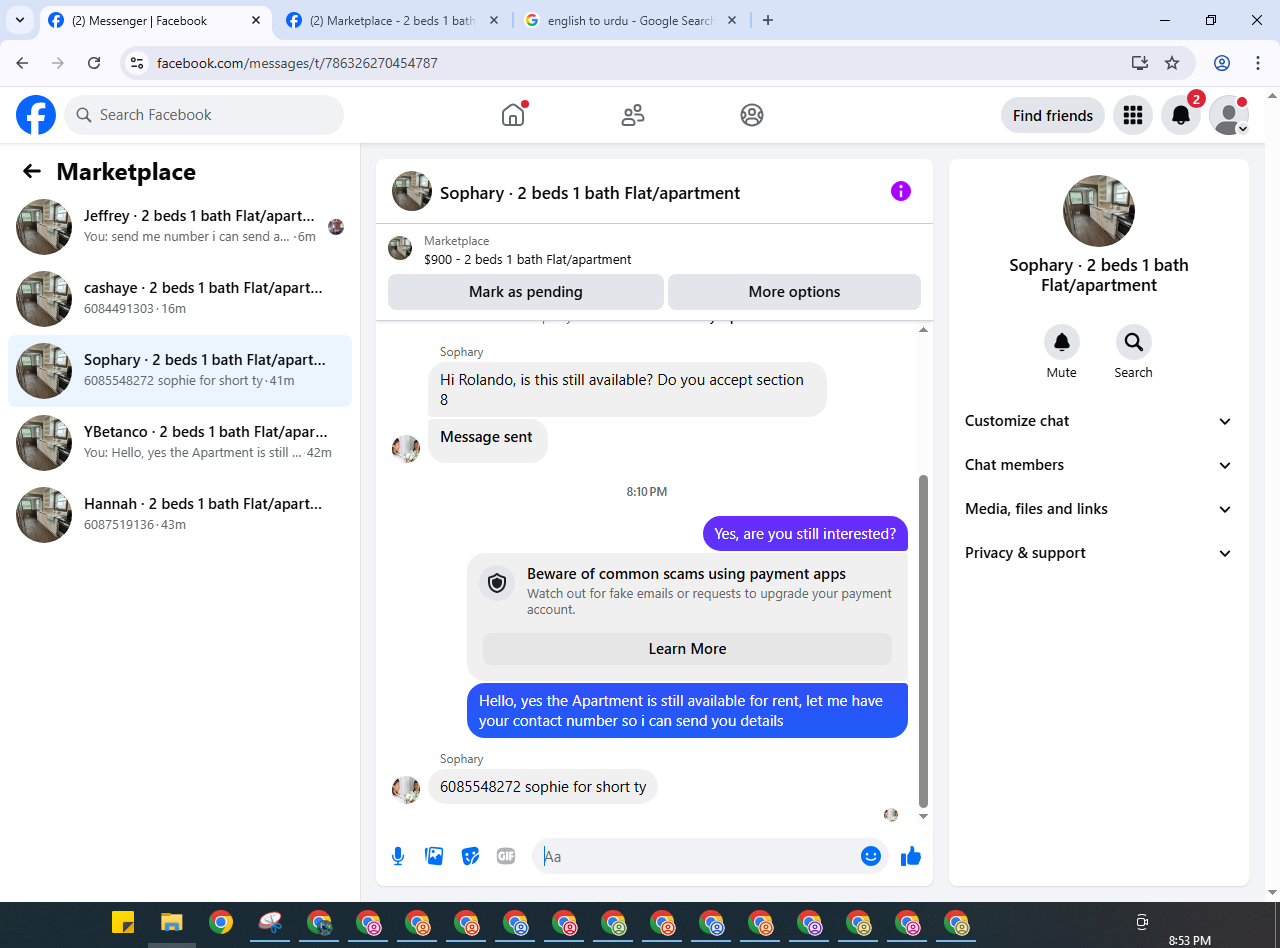Open the Hannah conversation
This screenshot has height=948, width=1280.
(180, 515)
